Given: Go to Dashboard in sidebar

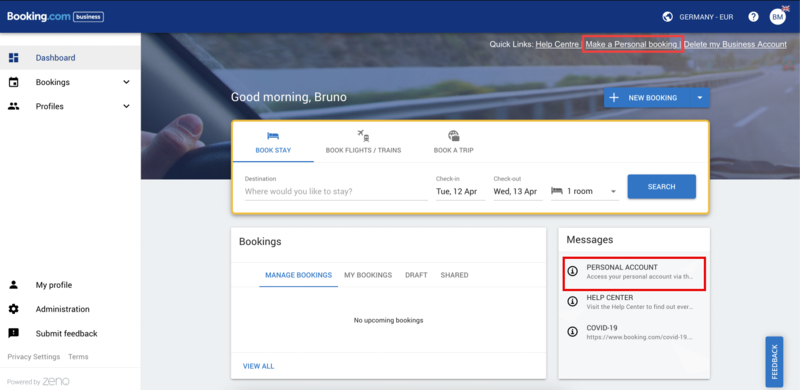Looking at the screenshot, I should click(70, 58).
